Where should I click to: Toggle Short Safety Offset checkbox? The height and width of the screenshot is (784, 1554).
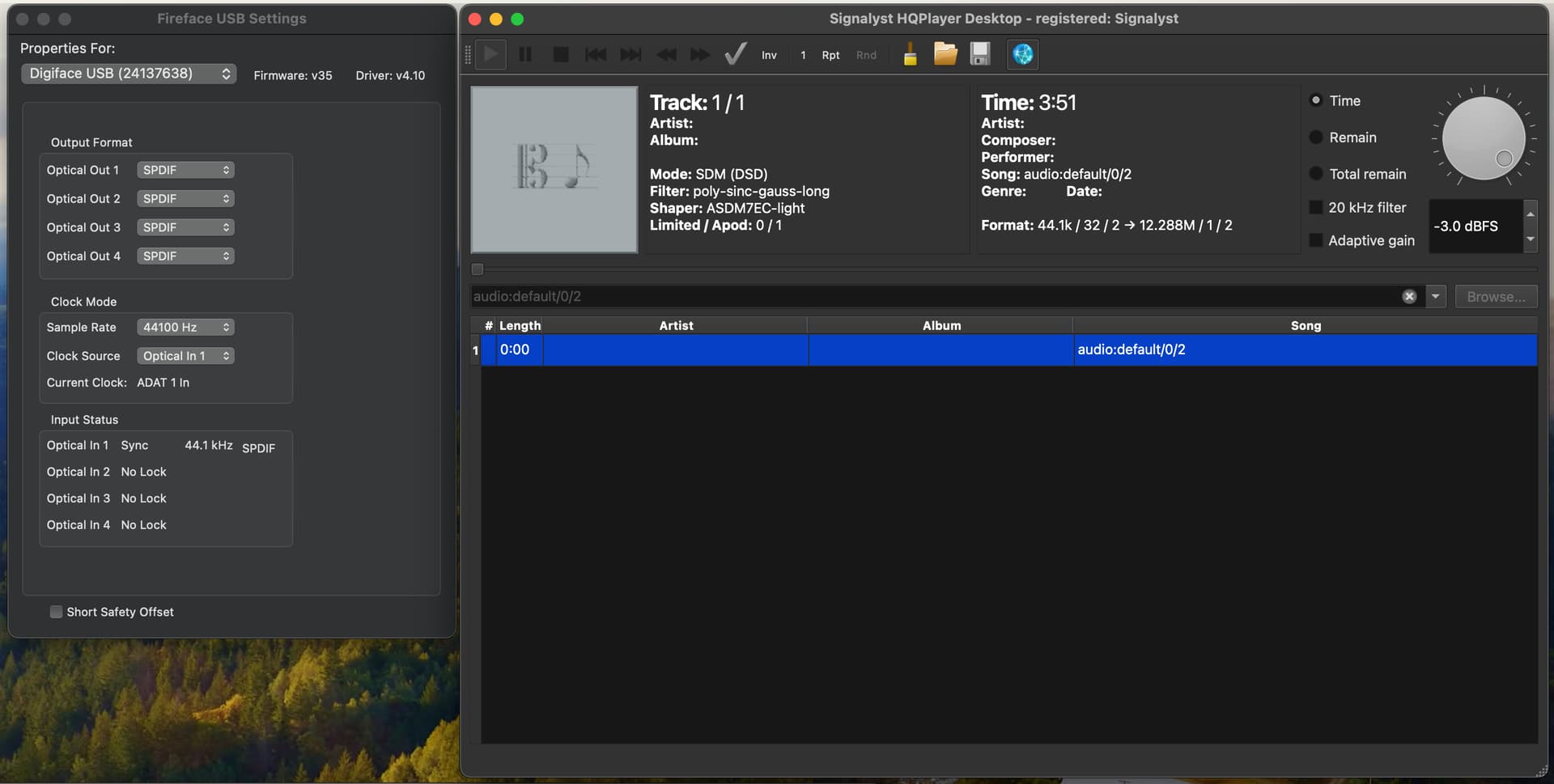(56, 612)
